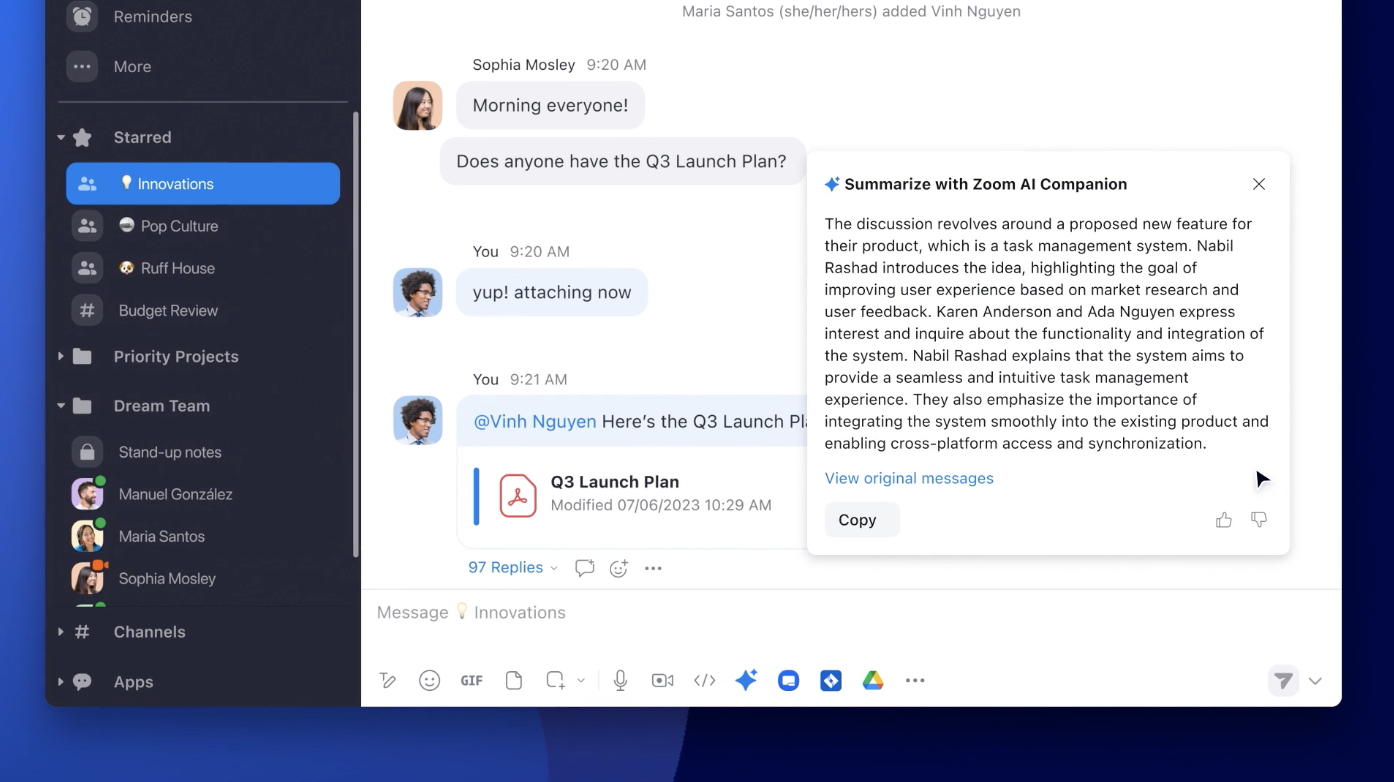Click Sophia Mosley sender name
Screen dimensions: 1394x782
tap(524, 65)
